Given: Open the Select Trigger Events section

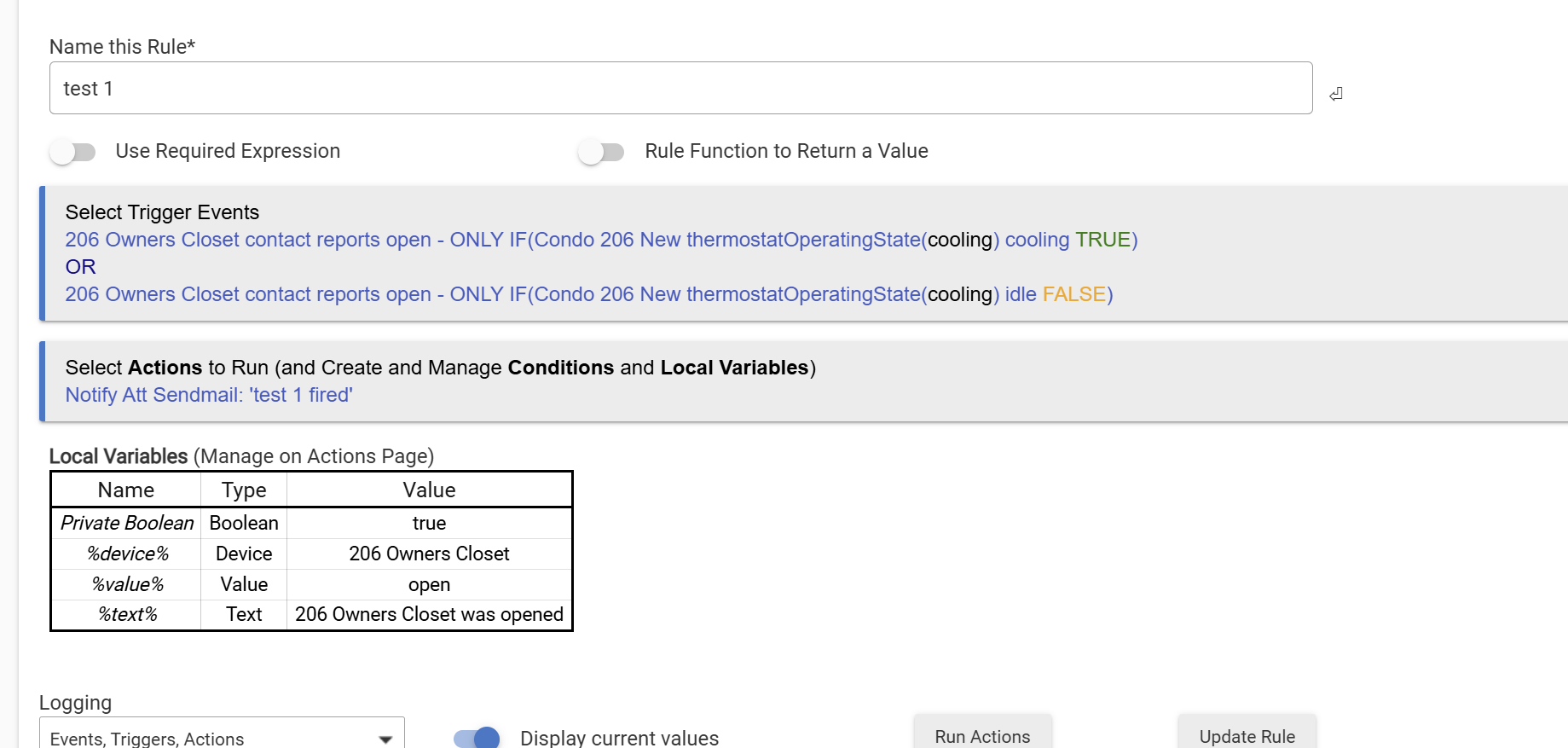Looking at the screenshot, I should (x=162, y=212).
